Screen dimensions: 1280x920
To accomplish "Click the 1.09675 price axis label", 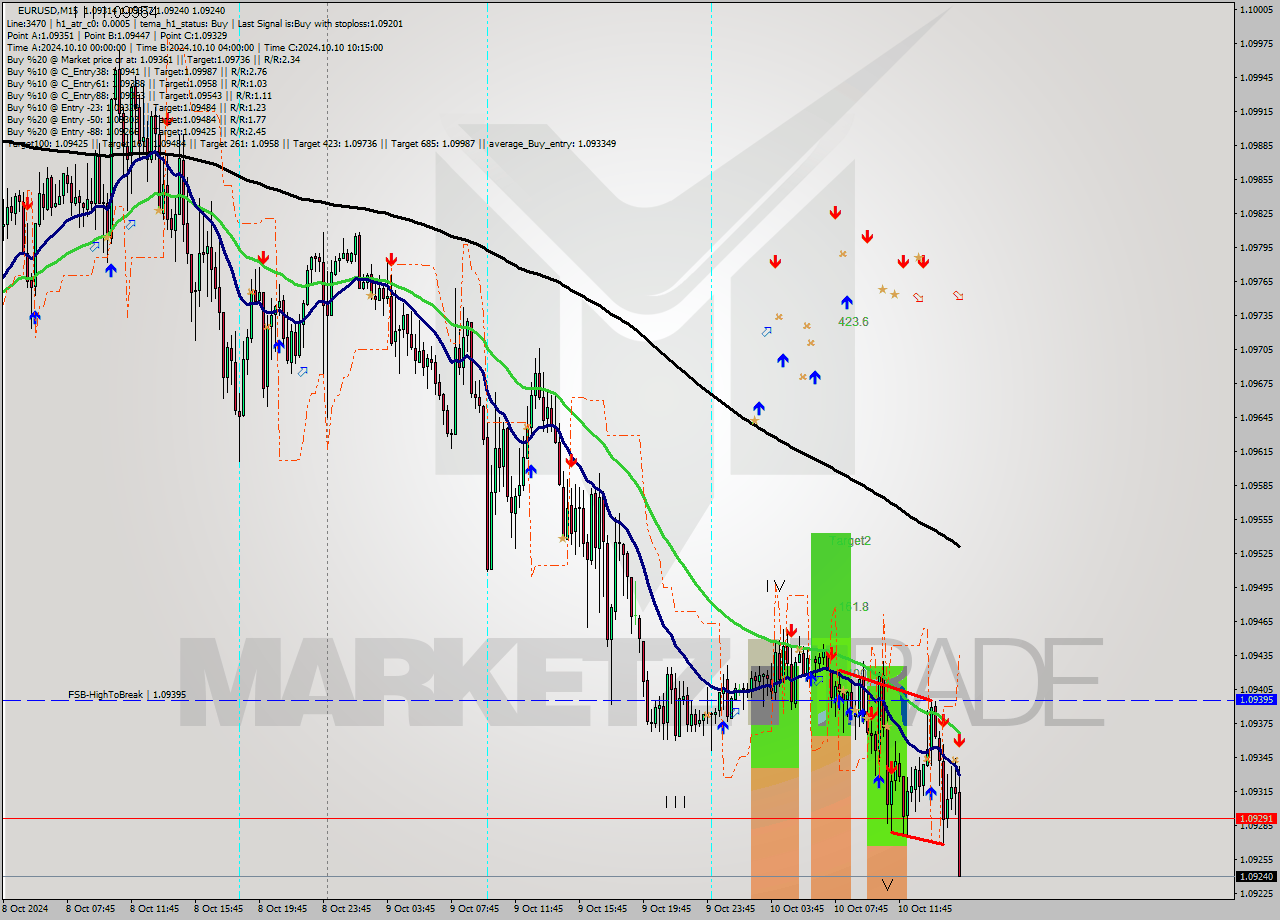I will pyautogui.click(x=1257, y=383).
